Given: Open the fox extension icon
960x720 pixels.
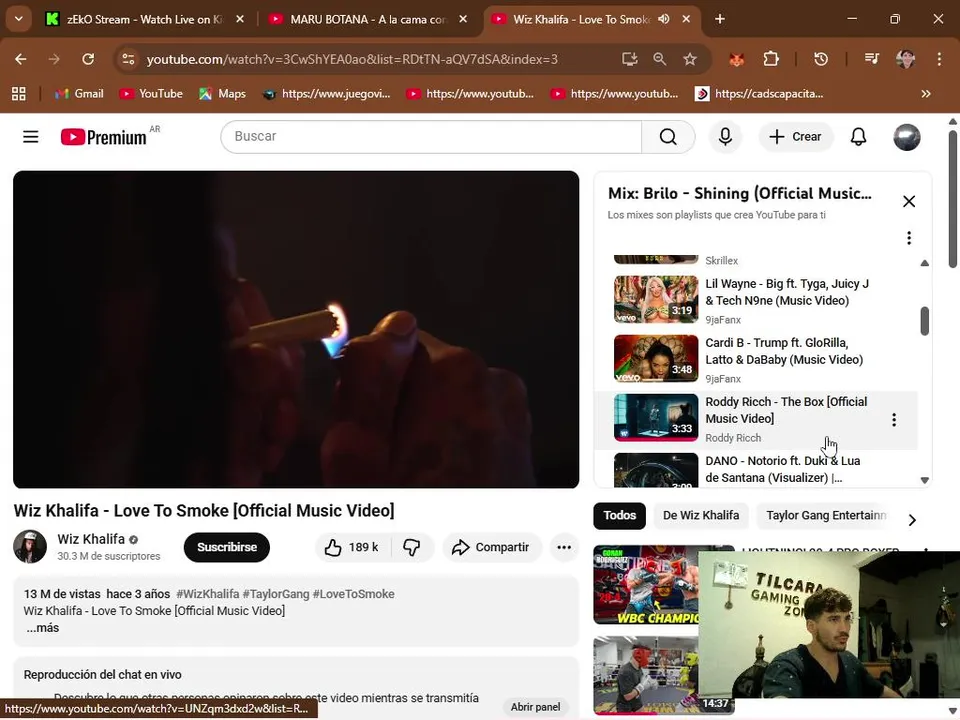Looking at the screenshot, I should [737, 59].
